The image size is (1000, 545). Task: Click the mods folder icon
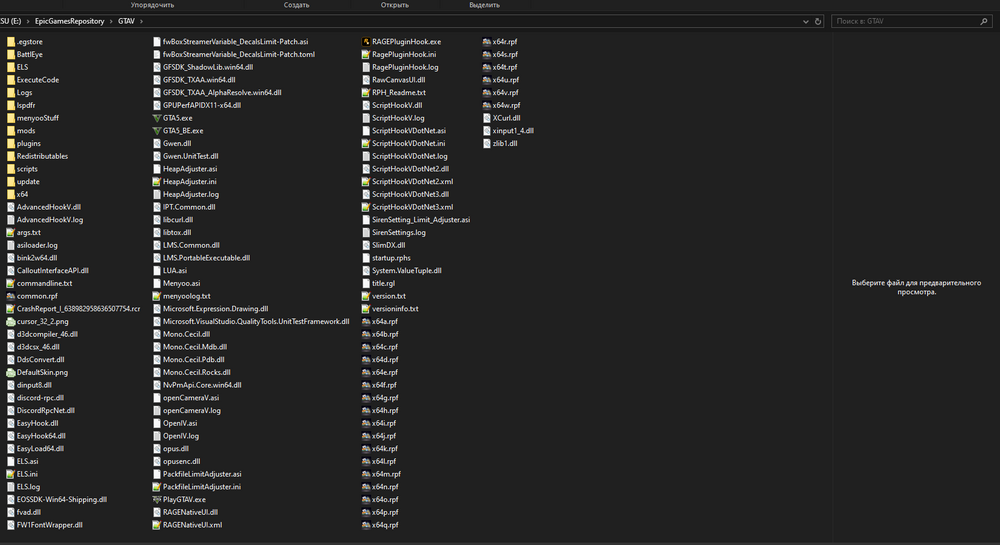pyautogui.click(x=11, y=131)
